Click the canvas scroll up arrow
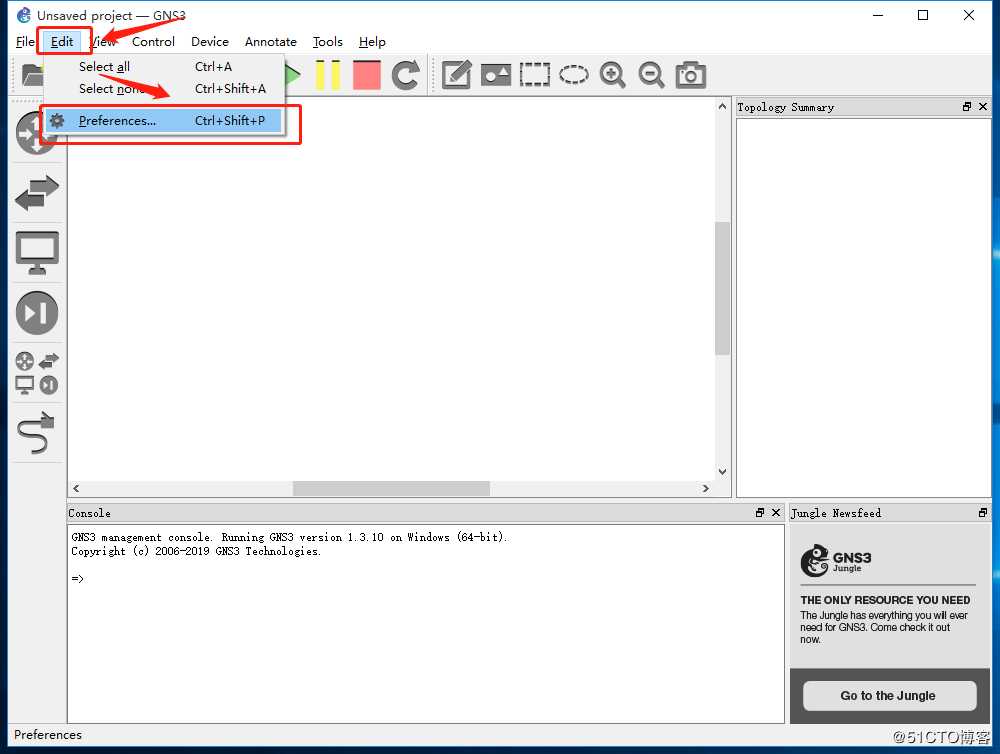Screen dimensions: 1000x754 click(x=722, y=106)
